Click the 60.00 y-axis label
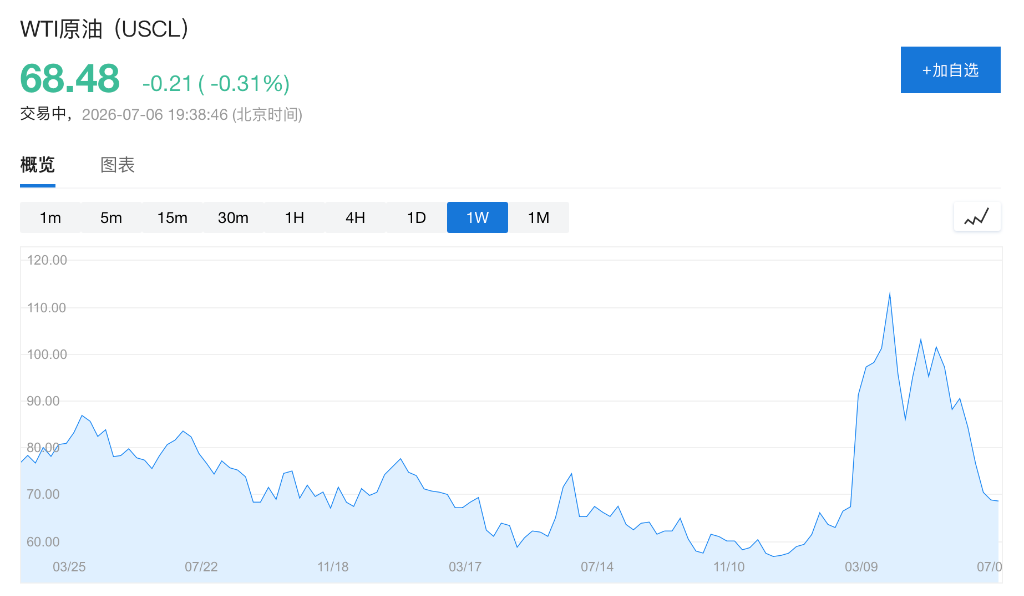The width and height of the screenshot is (1024, 596). pyautogui.click(x=43, y=542)
